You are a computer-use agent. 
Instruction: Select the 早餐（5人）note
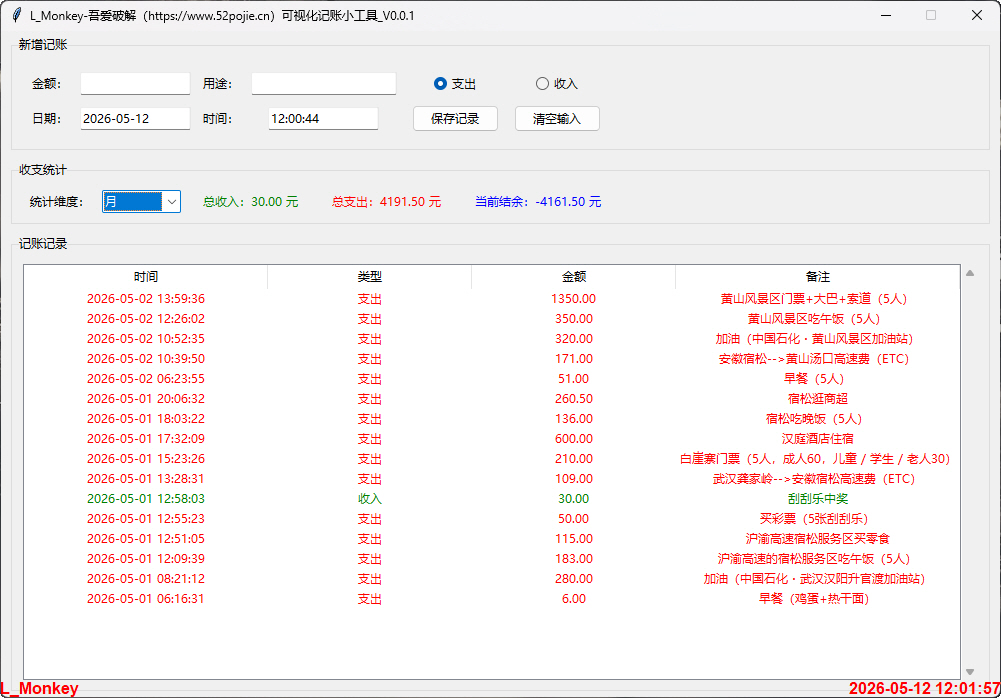pyautogui.click(x=814, y=379)
